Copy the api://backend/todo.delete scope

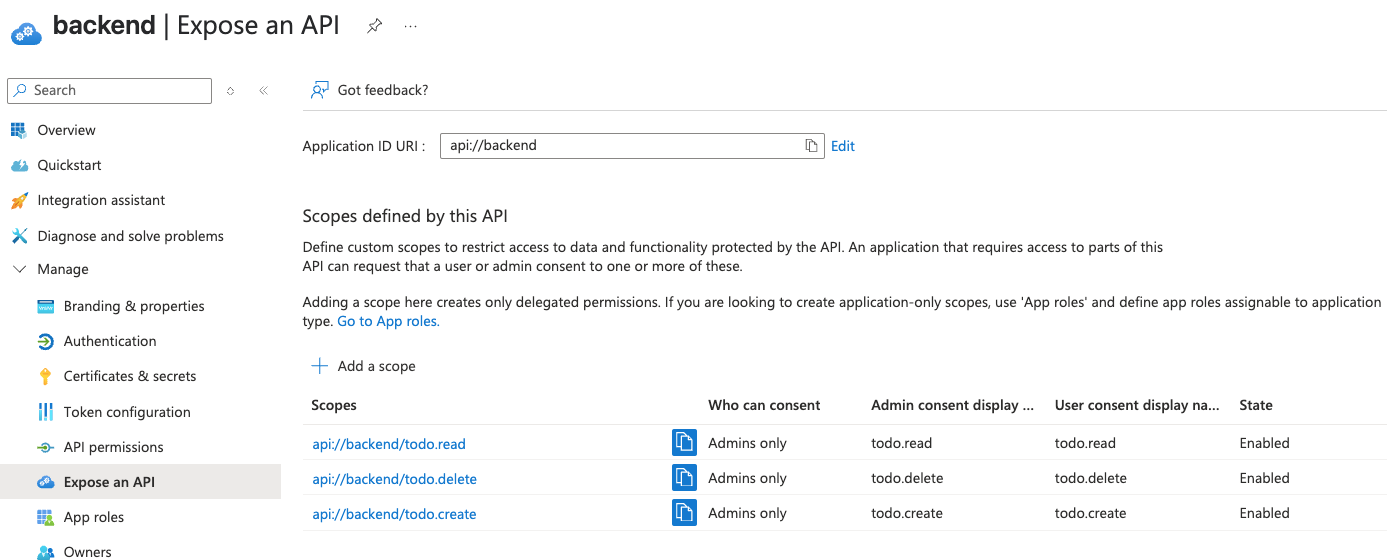coord(684,478)
